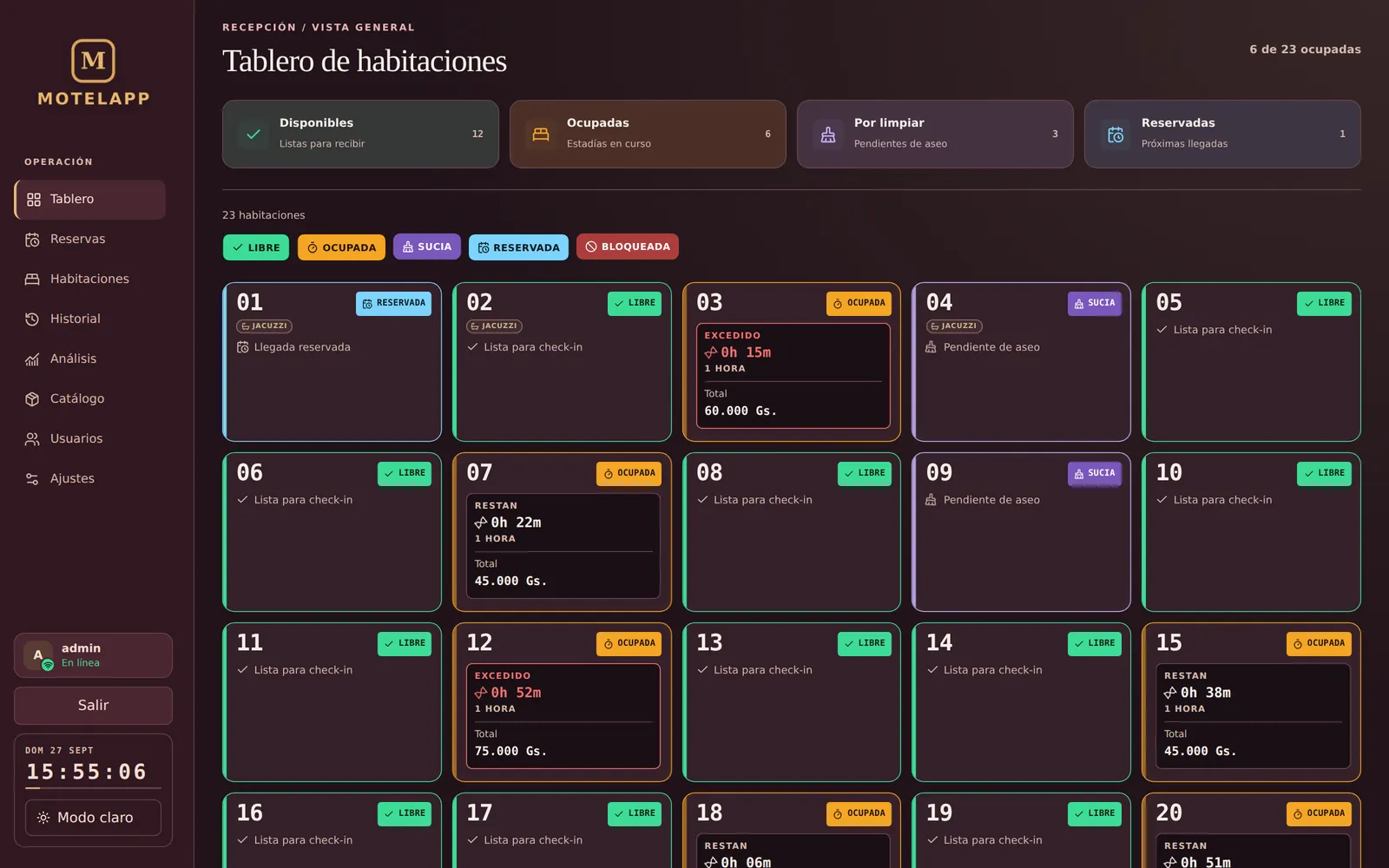Click the Por limpiar broom icon
The width and height of the screenshot is (1389, 868).
point(828,135)
